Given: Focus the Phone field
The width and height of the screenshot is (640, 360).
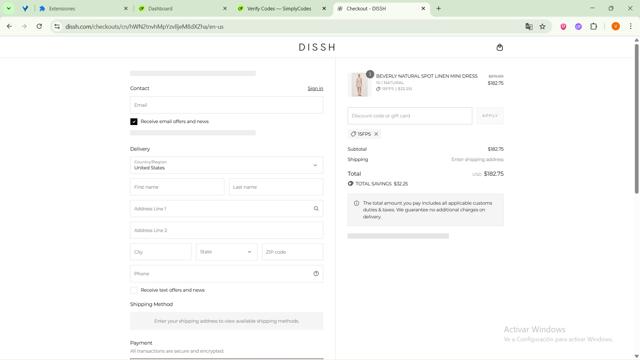Looking at the screenshot, I should (227, 273).
